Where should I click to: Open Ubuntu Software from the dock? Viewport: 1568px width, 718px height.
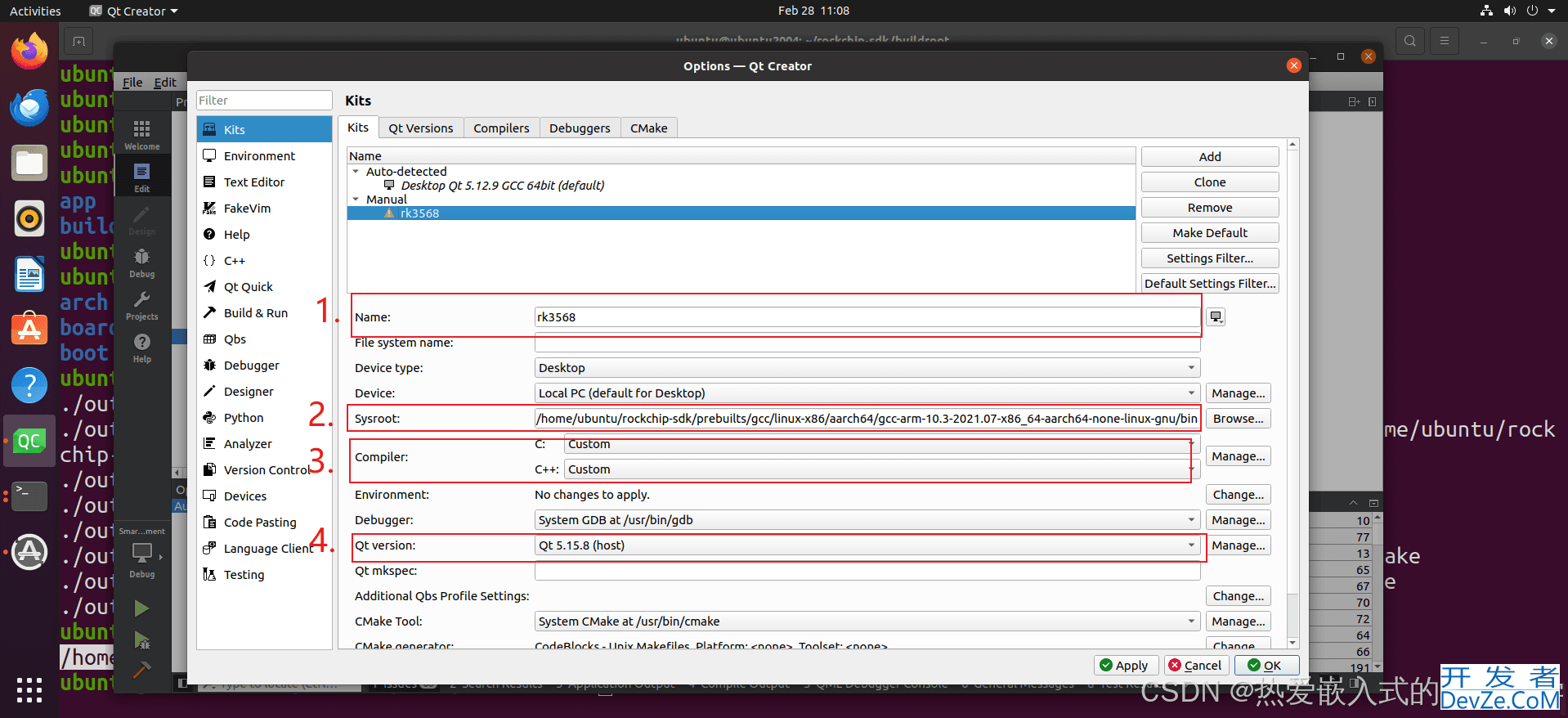pyautogui.click(x=29, y=330)
